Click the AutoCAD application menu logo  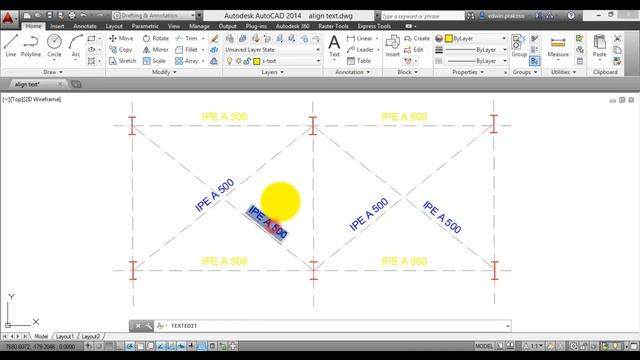(8, 19)
